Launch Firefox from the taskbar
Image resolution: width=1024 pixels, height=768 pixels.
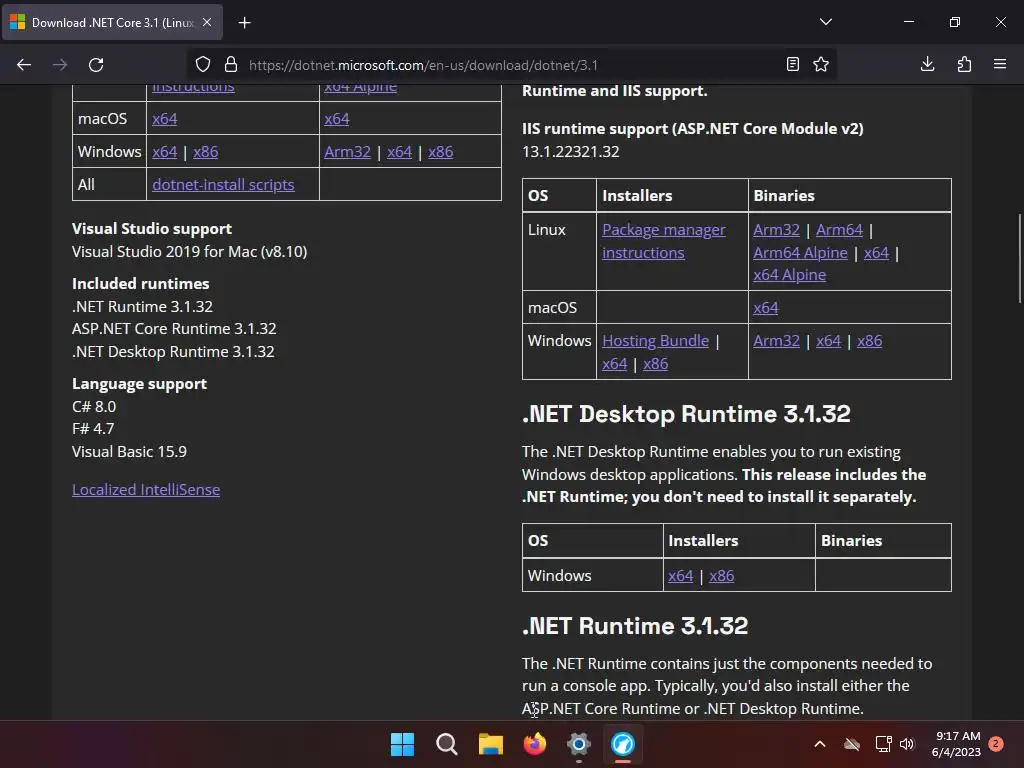click(535, 744)
